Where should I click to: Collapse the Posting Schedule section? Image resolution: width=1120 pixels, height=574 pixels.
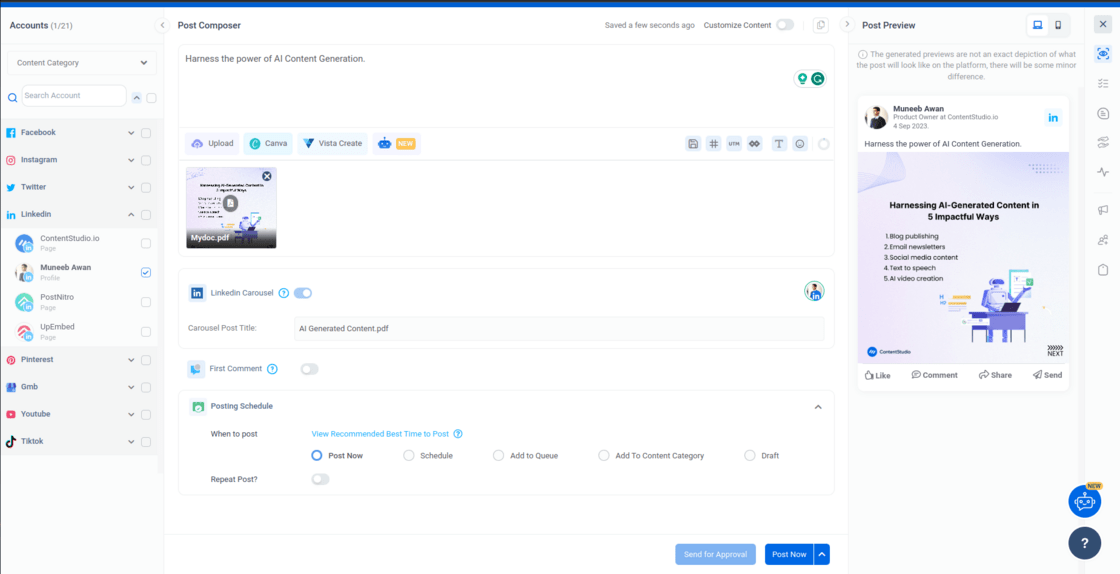click(x=819, y=407)
